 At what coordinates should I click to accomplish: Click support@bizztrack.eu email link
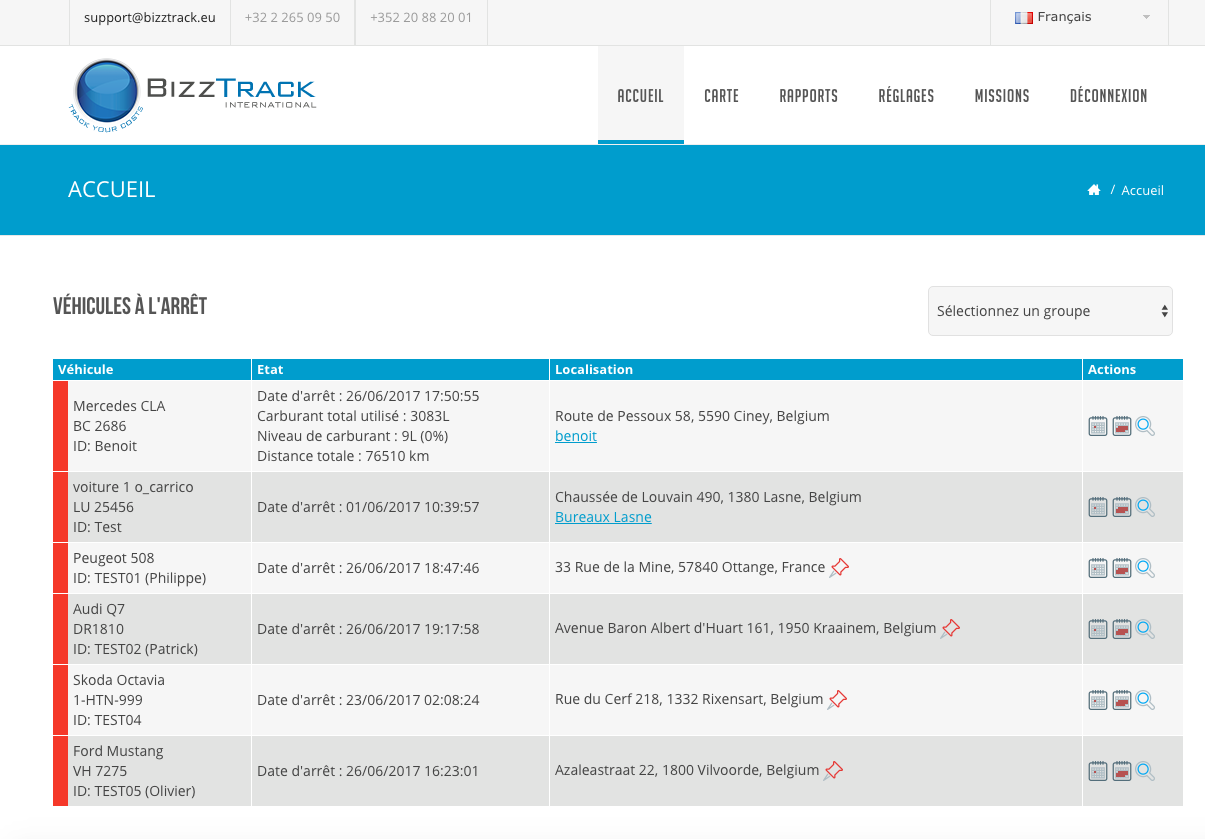(150, 18)
